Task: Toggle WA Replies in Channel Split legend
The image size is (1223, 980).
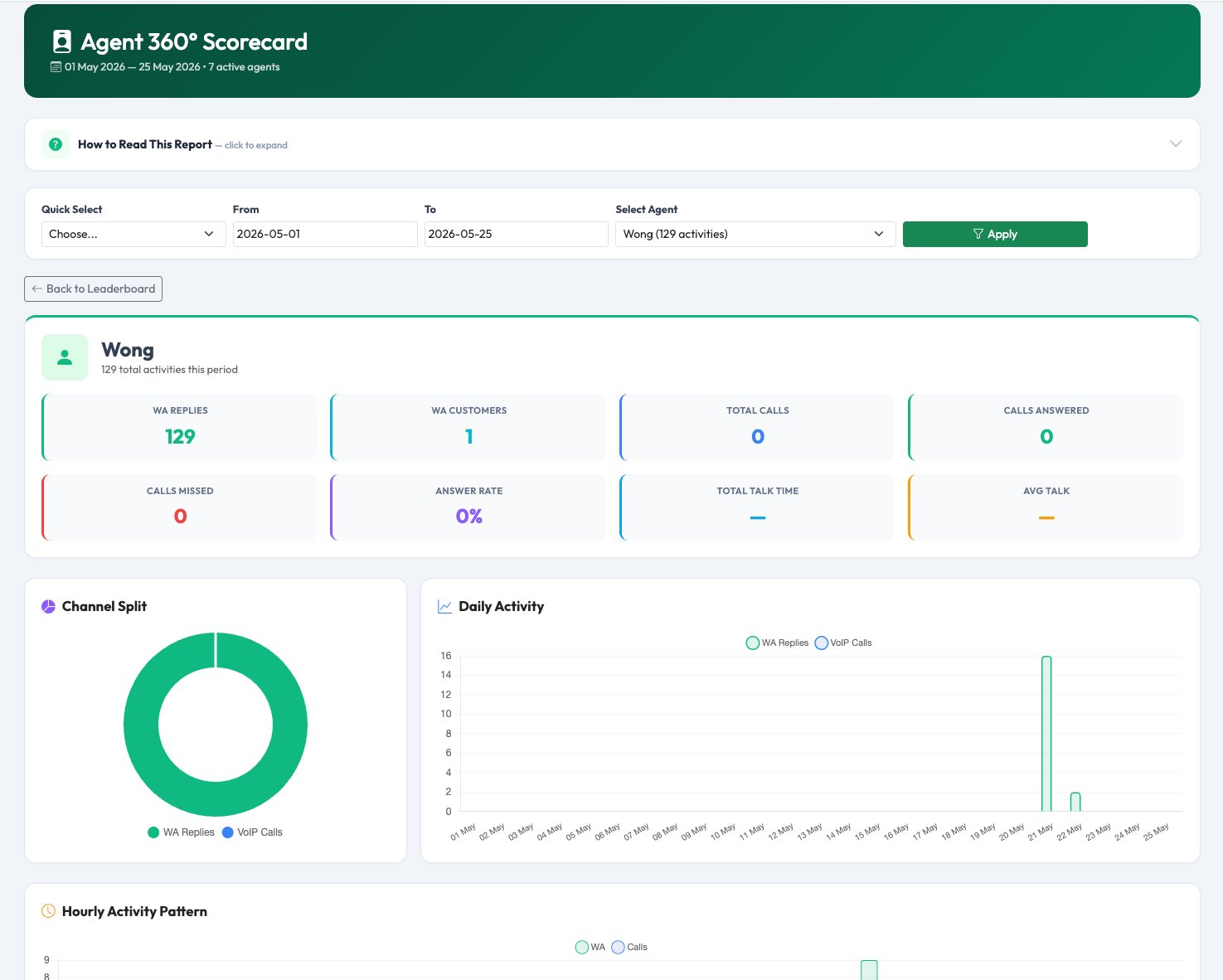Action: coord(181,832)
